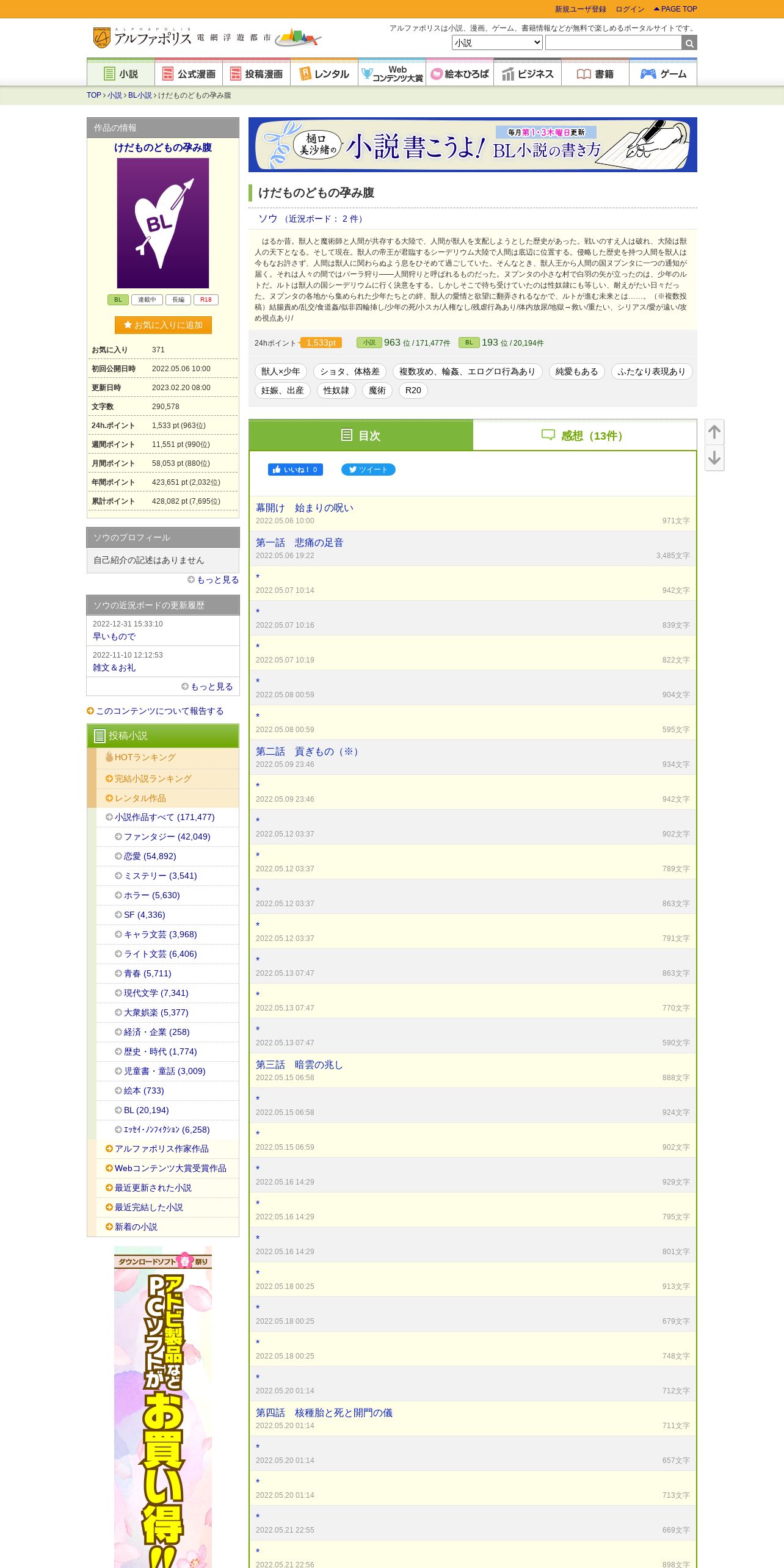Click このコンテンツについて報告する
The width and height of the screenshot is (784, 1568).
pyautogui.click(x=155, y=711)
